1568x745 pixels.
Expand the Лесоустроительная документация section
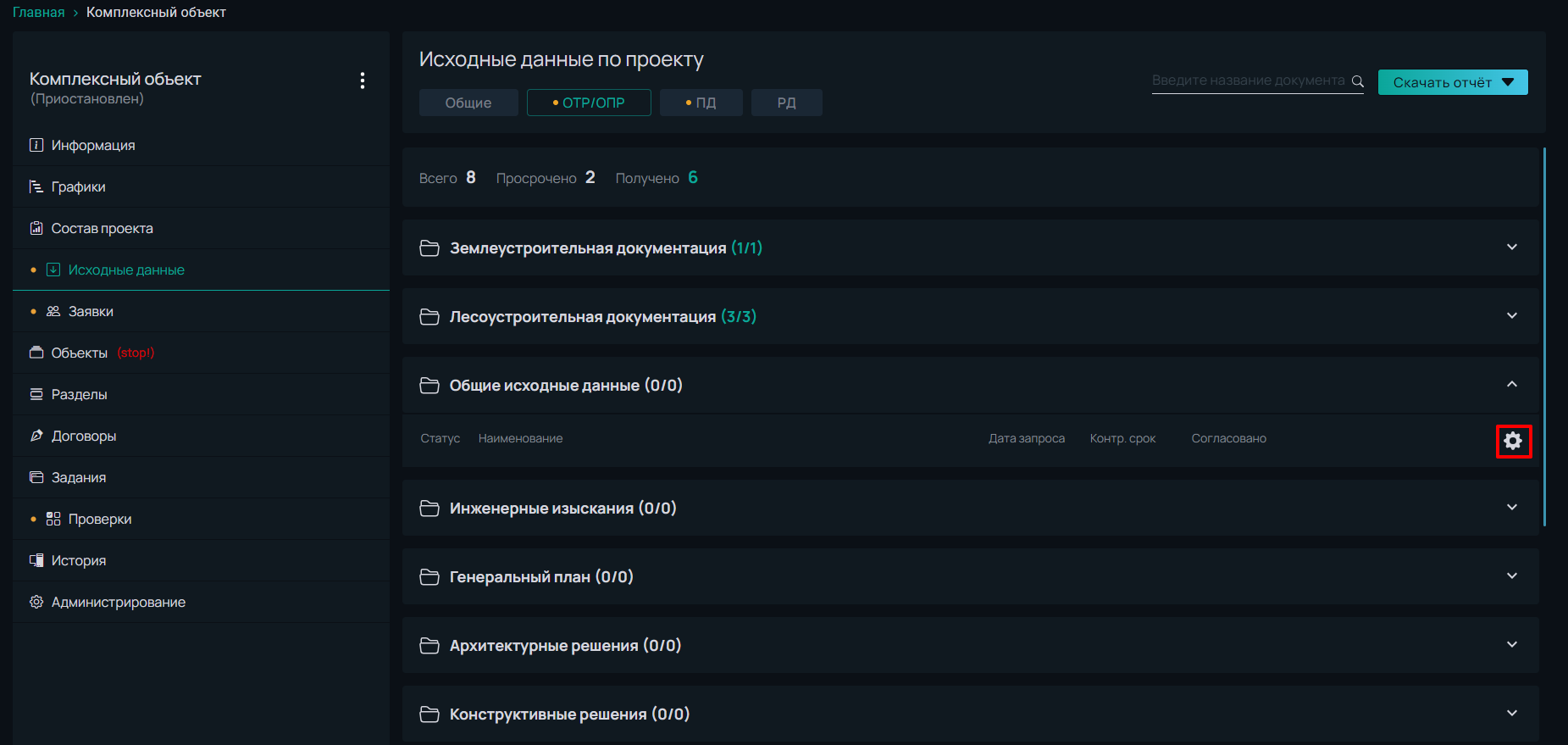[x=1512, y=316]
